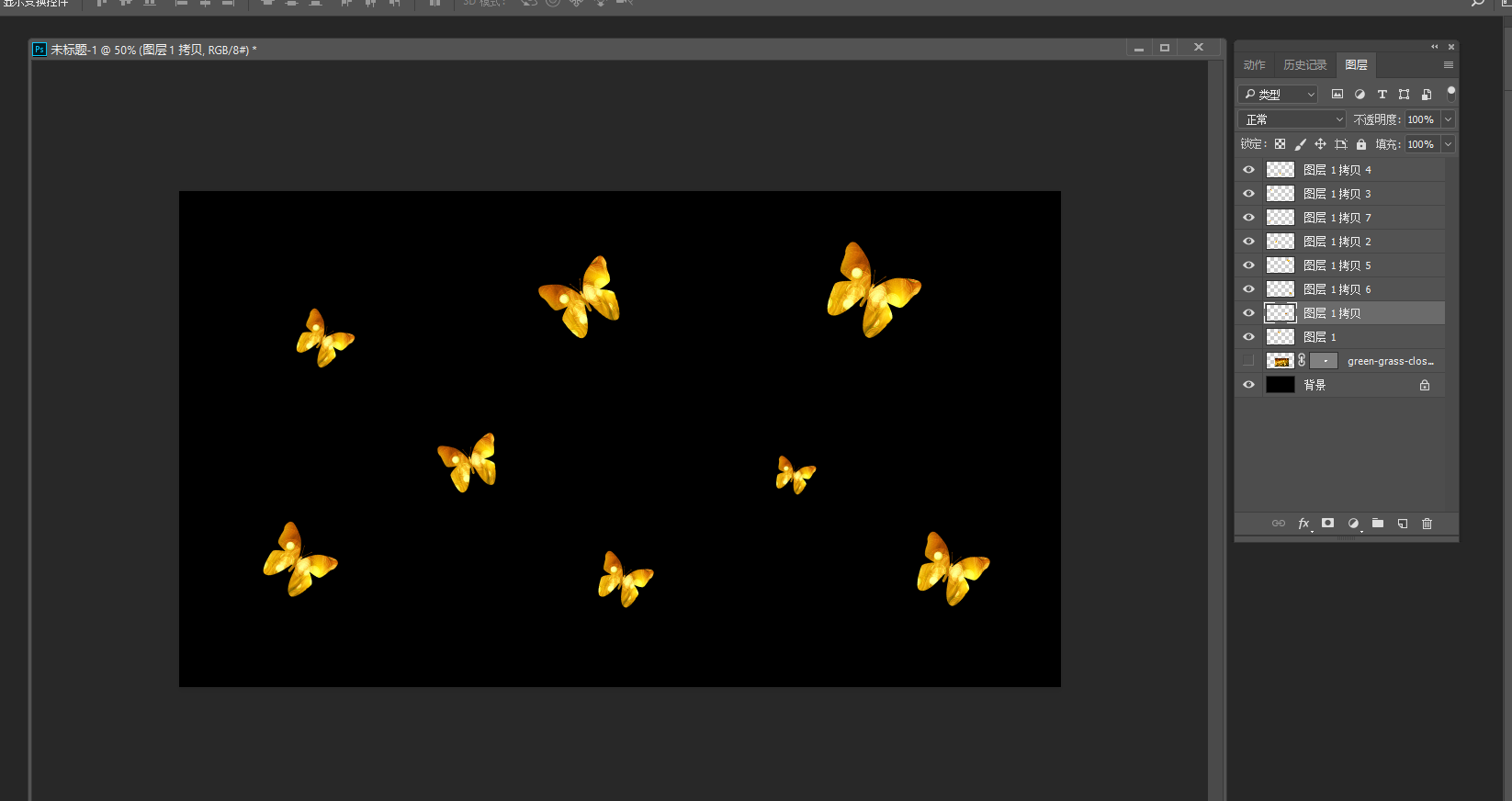Filter layers by shape layer type
This screenshot has width=1512, height=801.
point(1404,94)
